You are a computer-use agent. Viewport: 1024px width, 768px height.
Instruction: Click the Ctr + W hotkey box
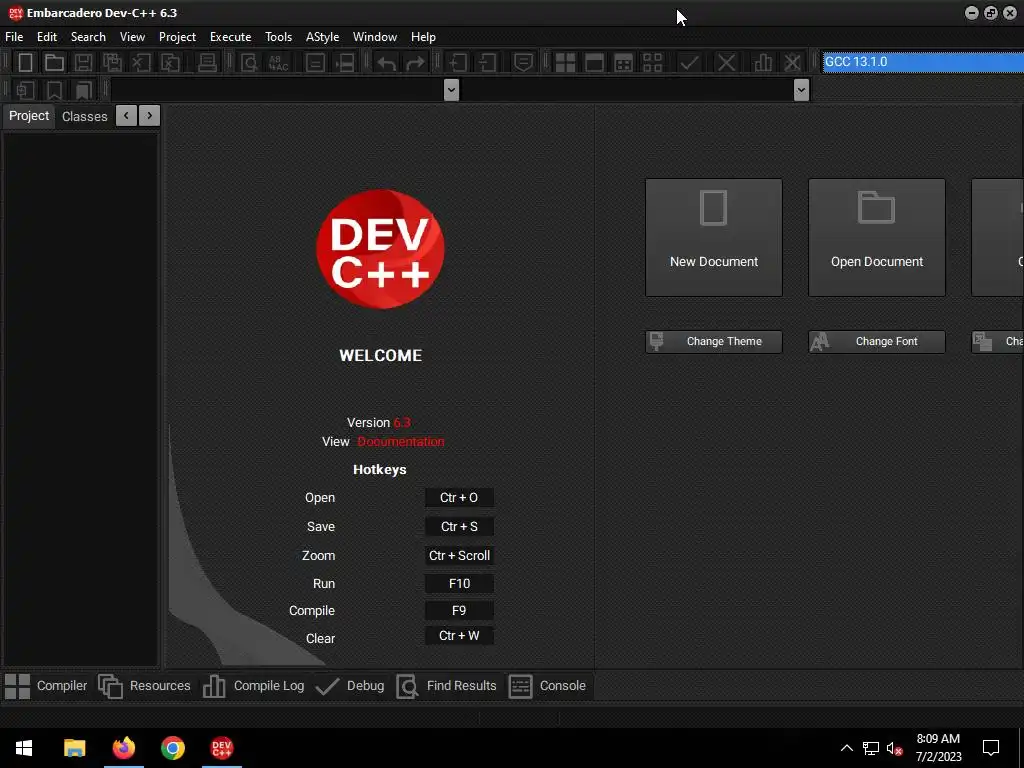pyautogui.click(x=459, y=636)
